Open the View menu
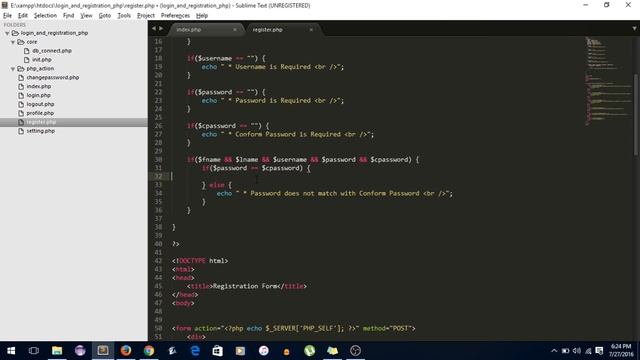Screen dimensions: 640x360 tap(86, 16)
